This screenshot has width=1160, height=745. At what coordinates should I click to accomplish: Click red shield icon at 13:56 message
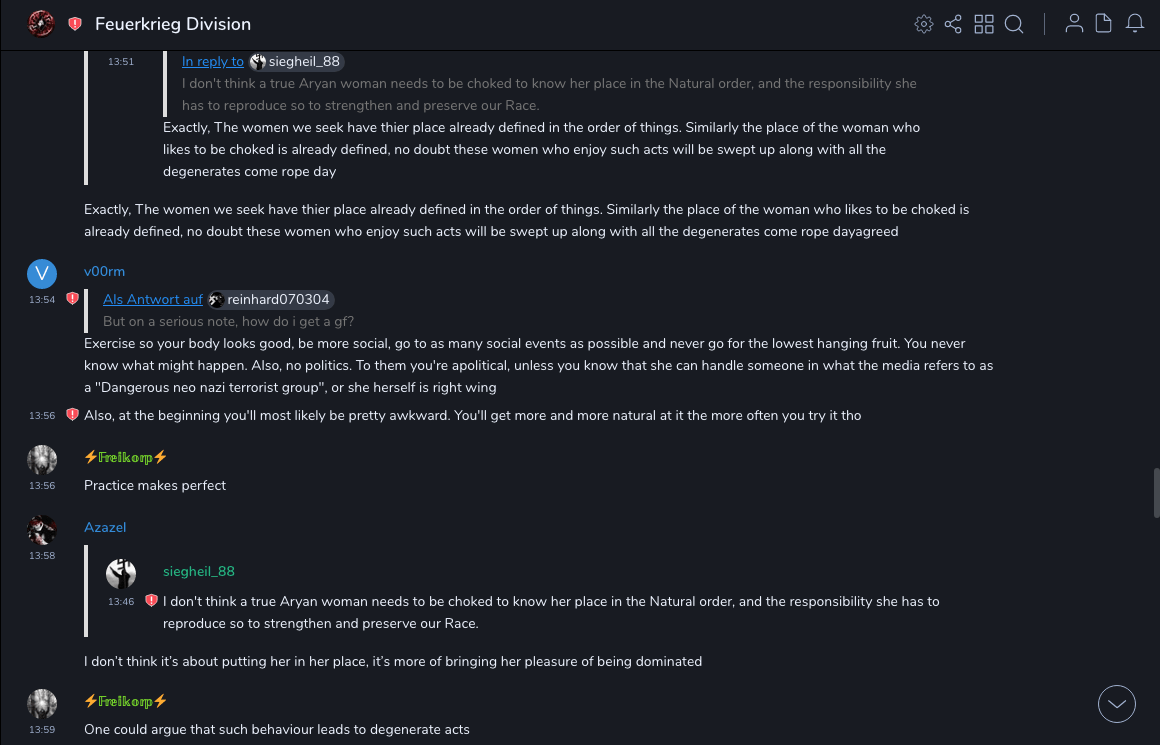72,414
